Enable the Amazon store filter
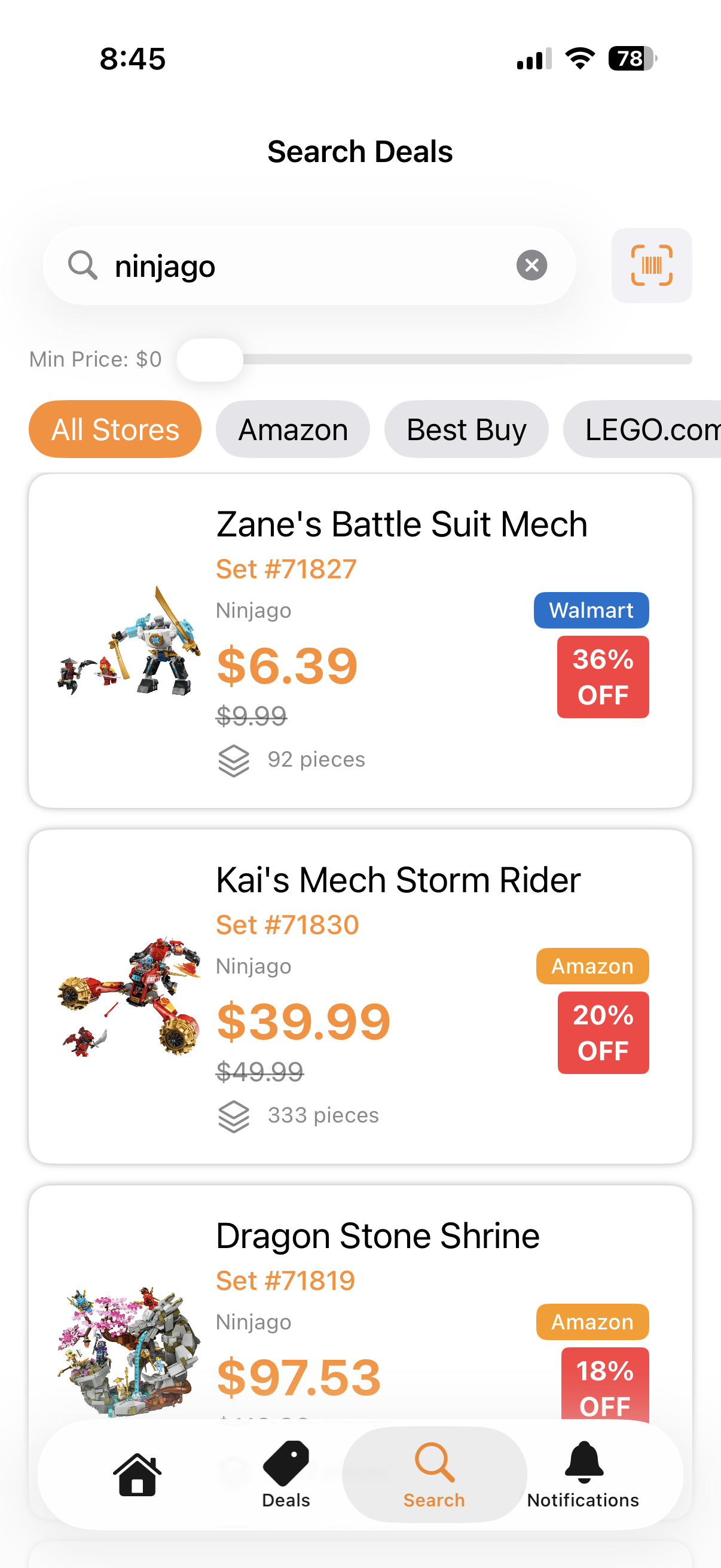Image resolution: width=721 pixels, height=1568 pixels. pyautogui.click(x=293, y=429)
